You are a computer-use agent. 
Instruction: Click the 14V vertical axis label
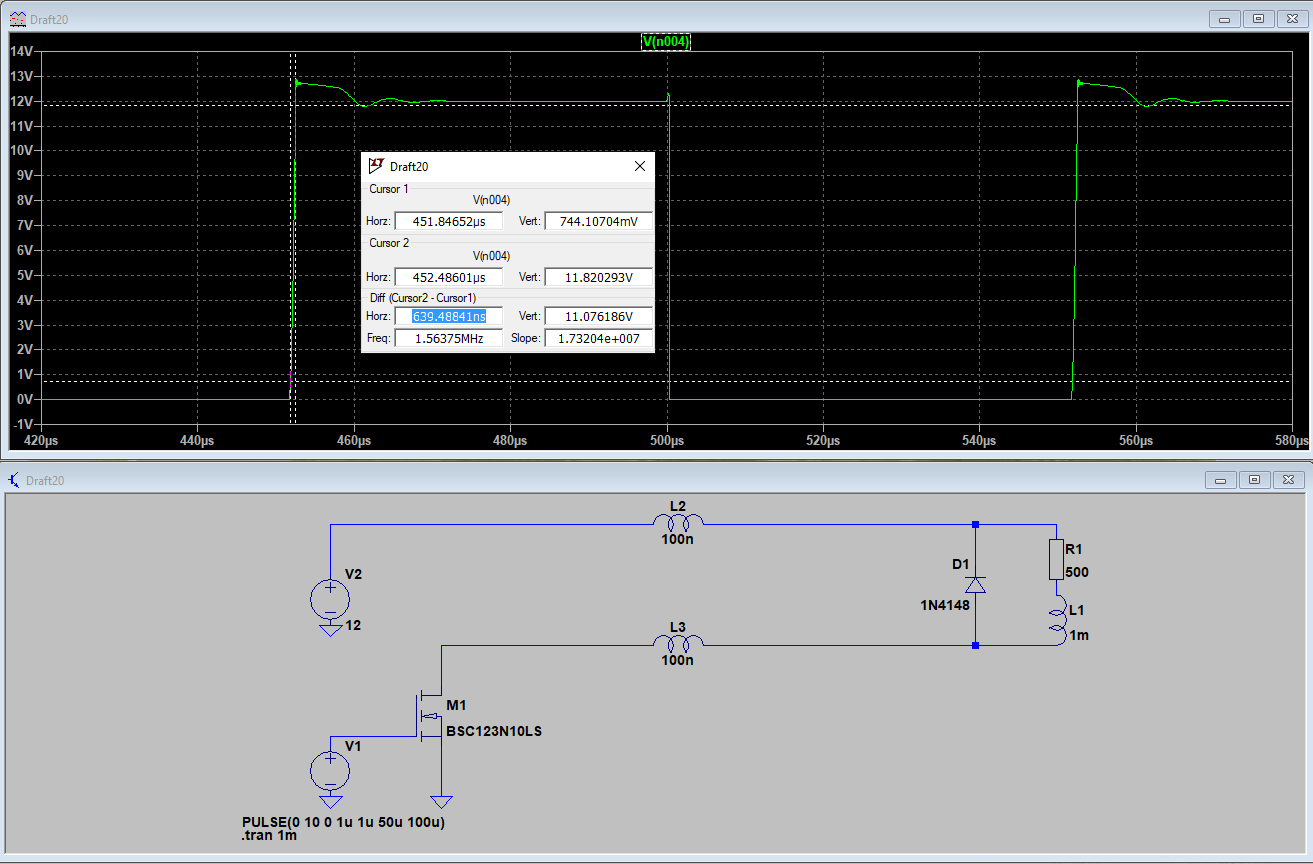tap(22, 51)
